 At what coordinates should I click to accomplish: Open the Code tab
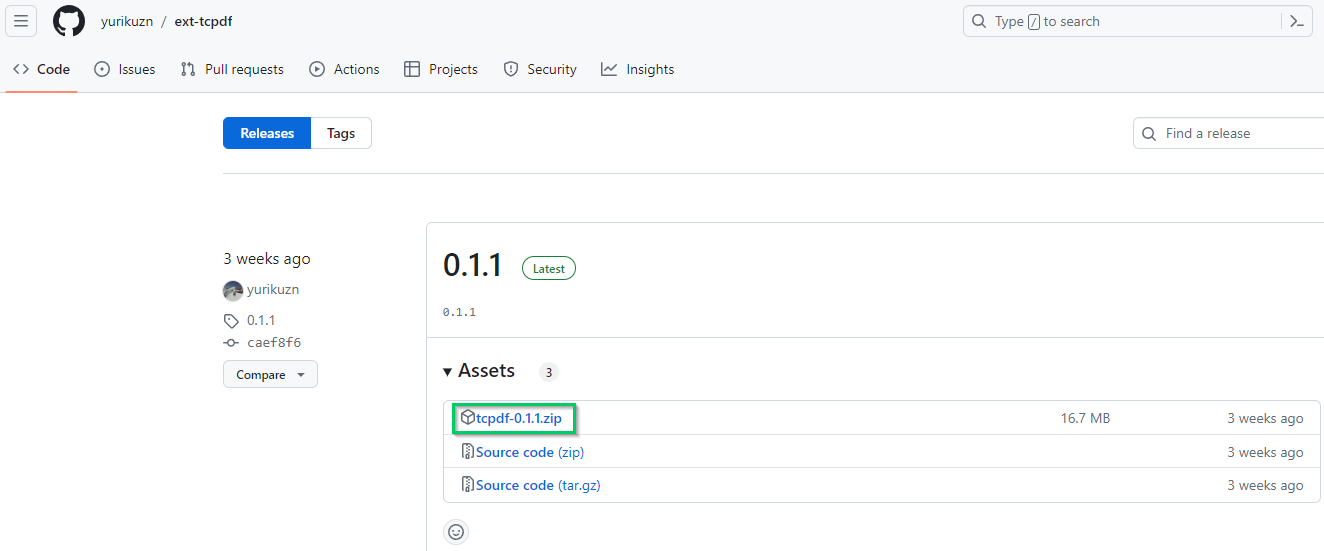coord(41,69)
